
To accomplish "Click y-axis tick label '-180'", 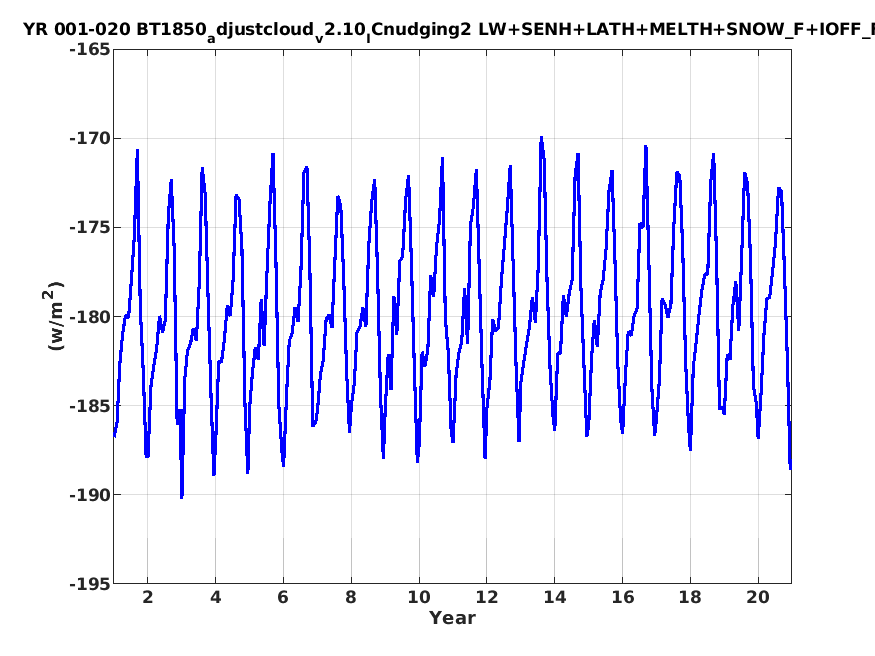I will tap(90, 316).
